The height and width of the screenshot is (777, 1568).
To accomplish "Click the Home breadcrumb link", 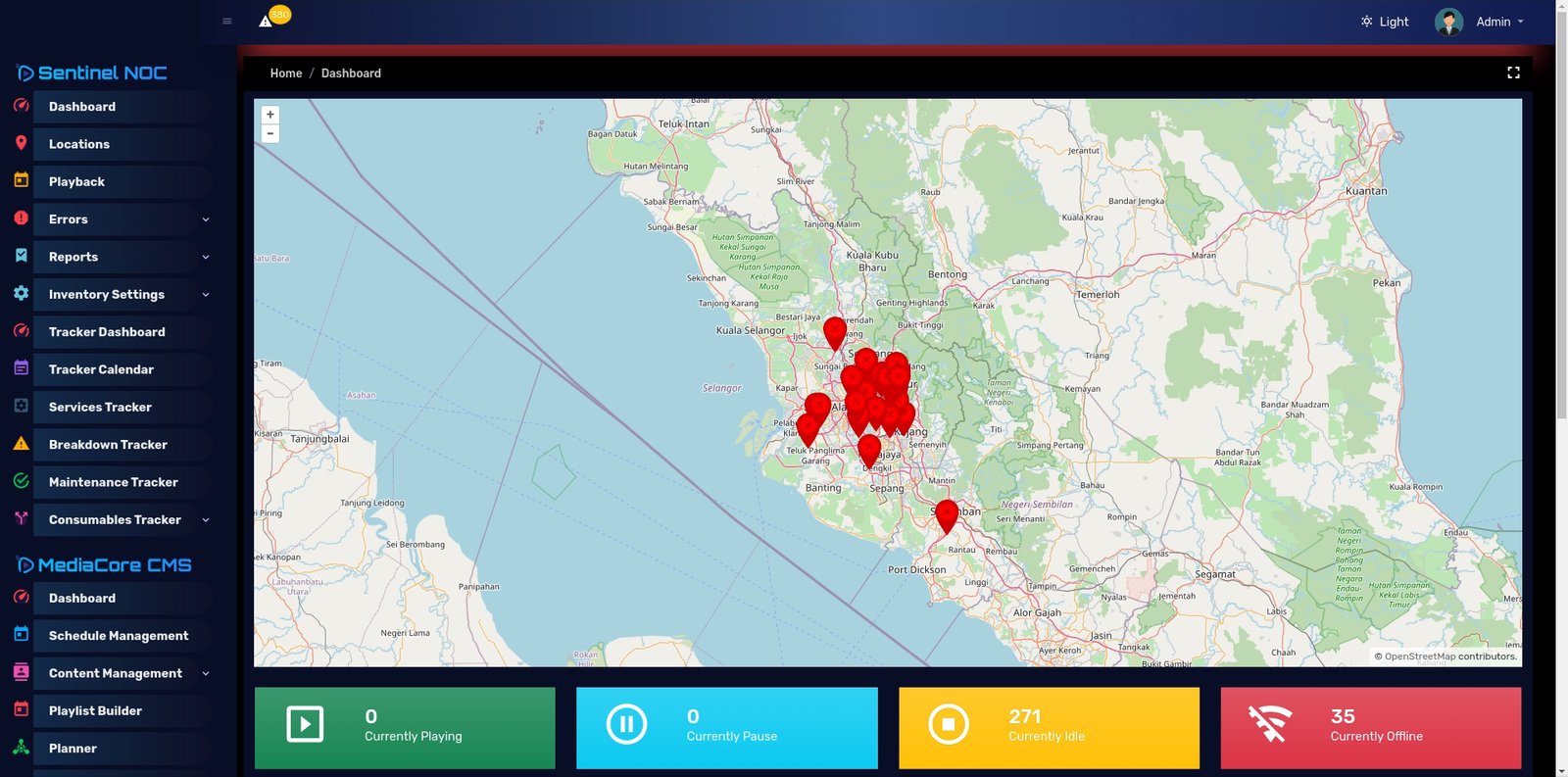I will [x=286, y=73].
